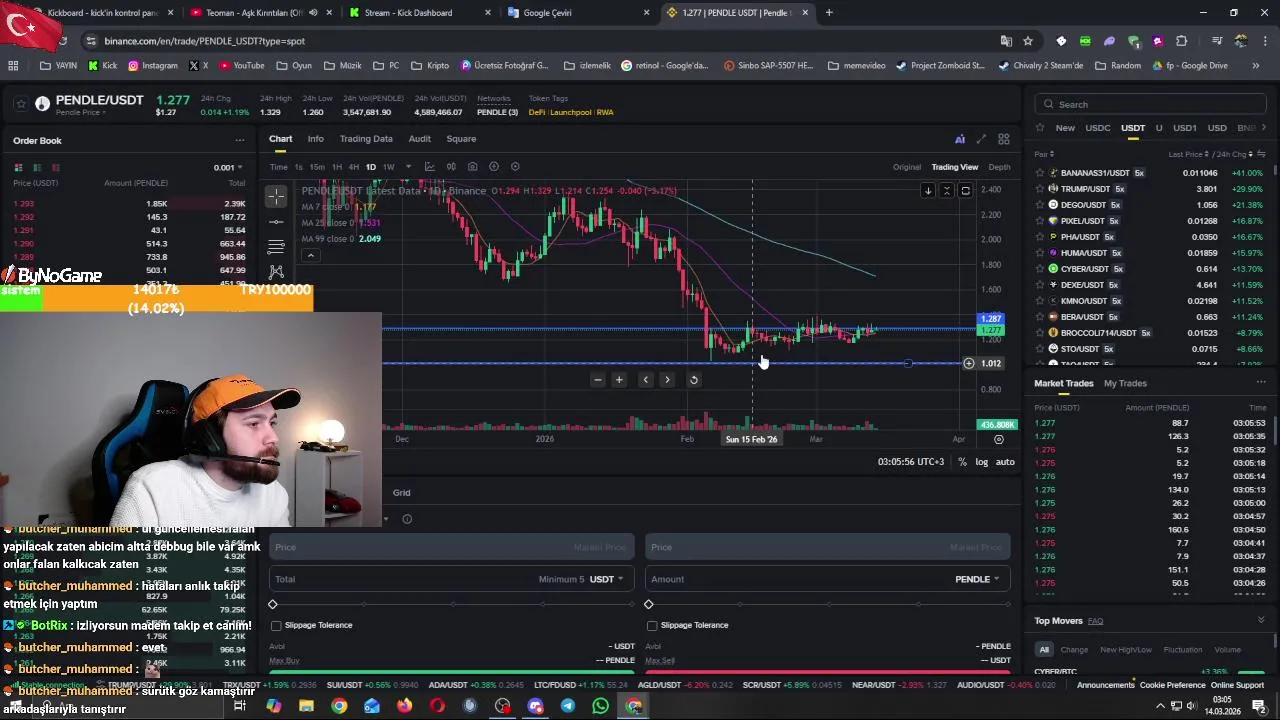Screen dimensions: 1280x720
Task: Select the crosshair drawing tool
Action: pyautogui.click(x=276, y=196)
